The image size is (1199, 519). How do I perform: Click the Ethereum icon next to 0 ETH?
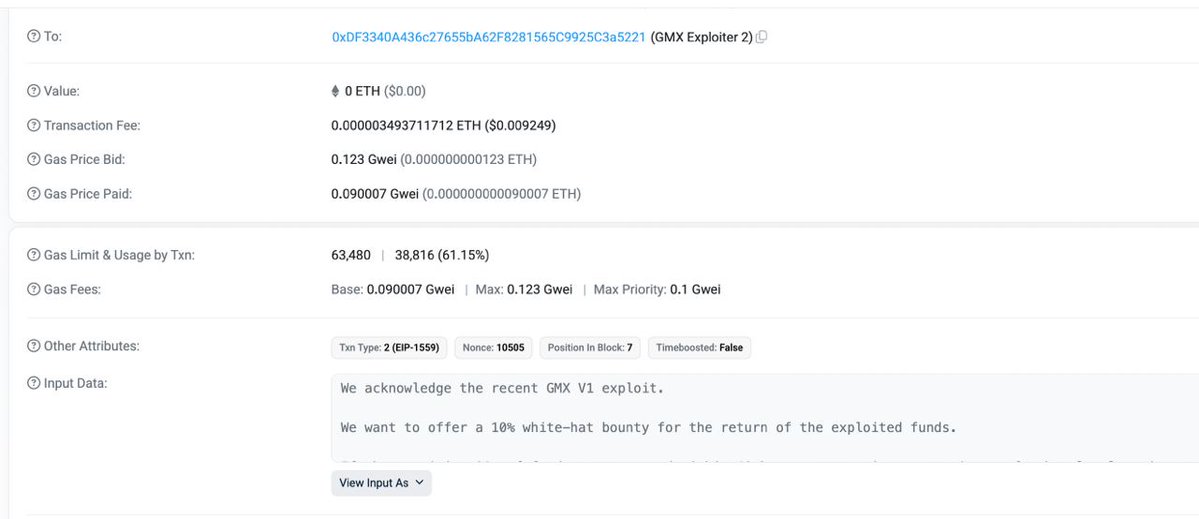(335, 92)
